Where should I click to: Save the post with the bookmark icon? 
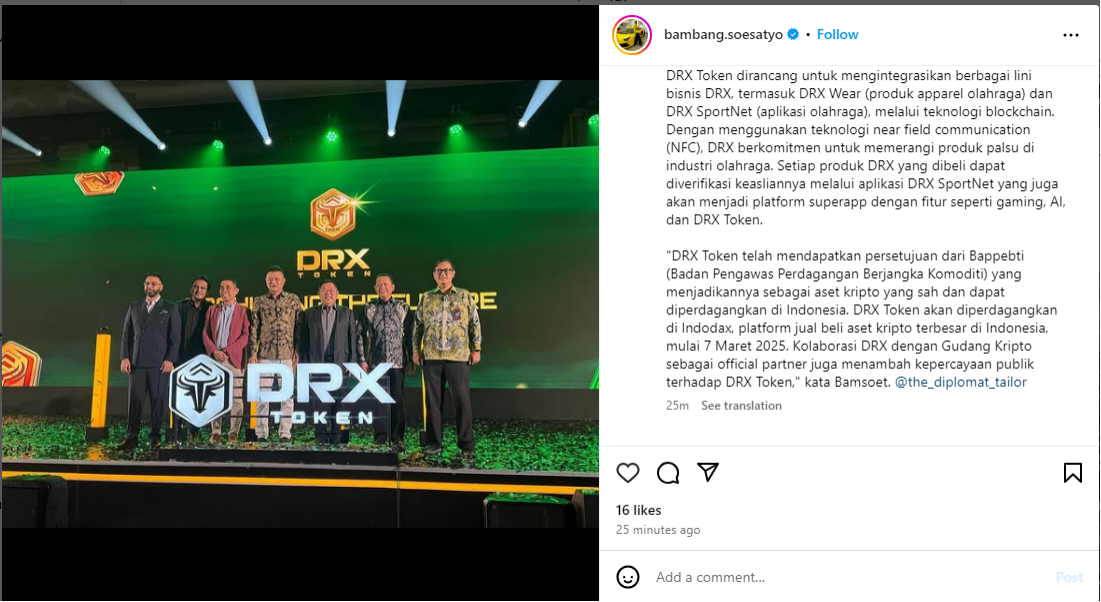[x=1072, y=473]
